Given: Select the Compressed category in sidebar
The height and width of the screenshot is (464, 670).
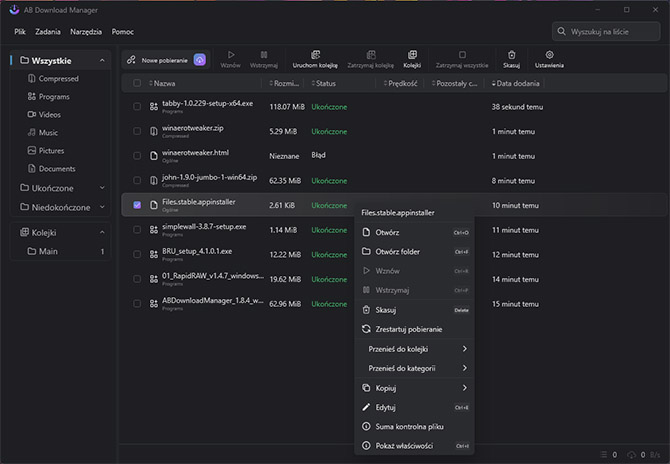Looking at the screenshot, I should click(x=58, y=79).
